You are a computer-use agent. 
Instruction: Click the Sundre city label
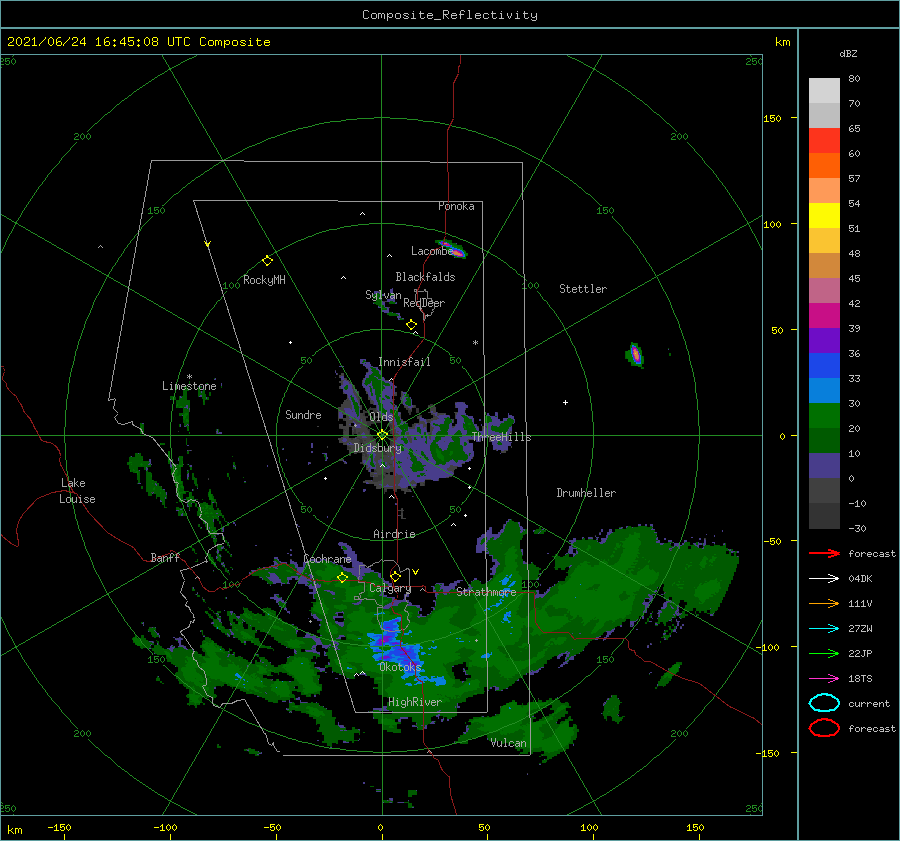[x=303, y=414]
